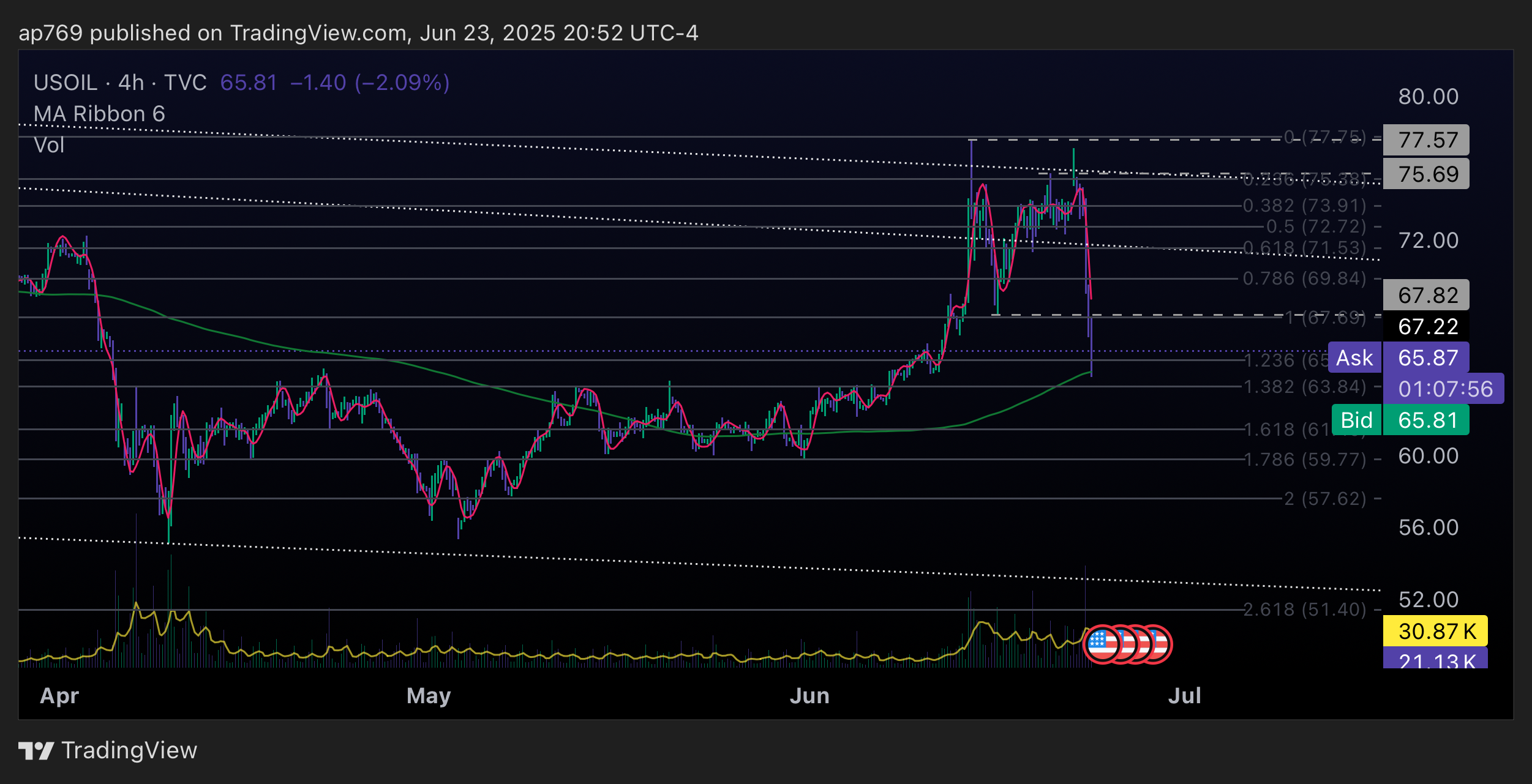Click the 4h timeframe label
Screen dimensions: 1532x784
(131, 83)
